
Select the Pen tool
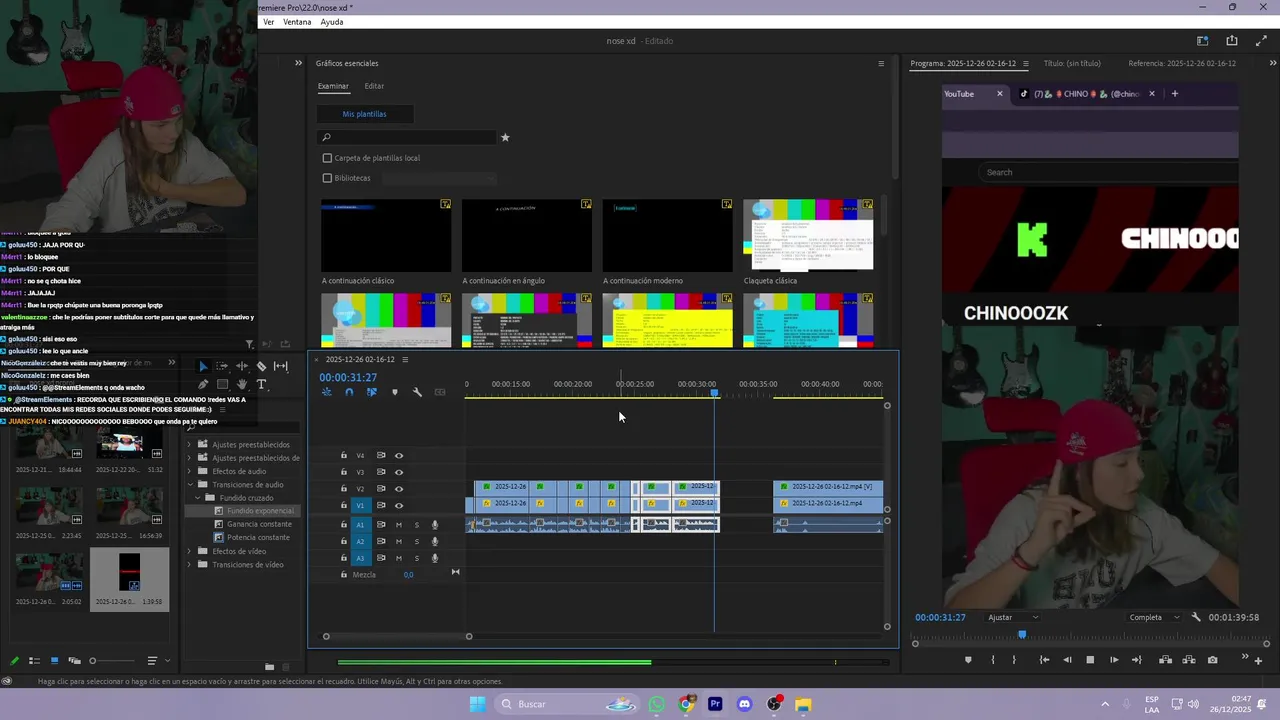point(203,384)
